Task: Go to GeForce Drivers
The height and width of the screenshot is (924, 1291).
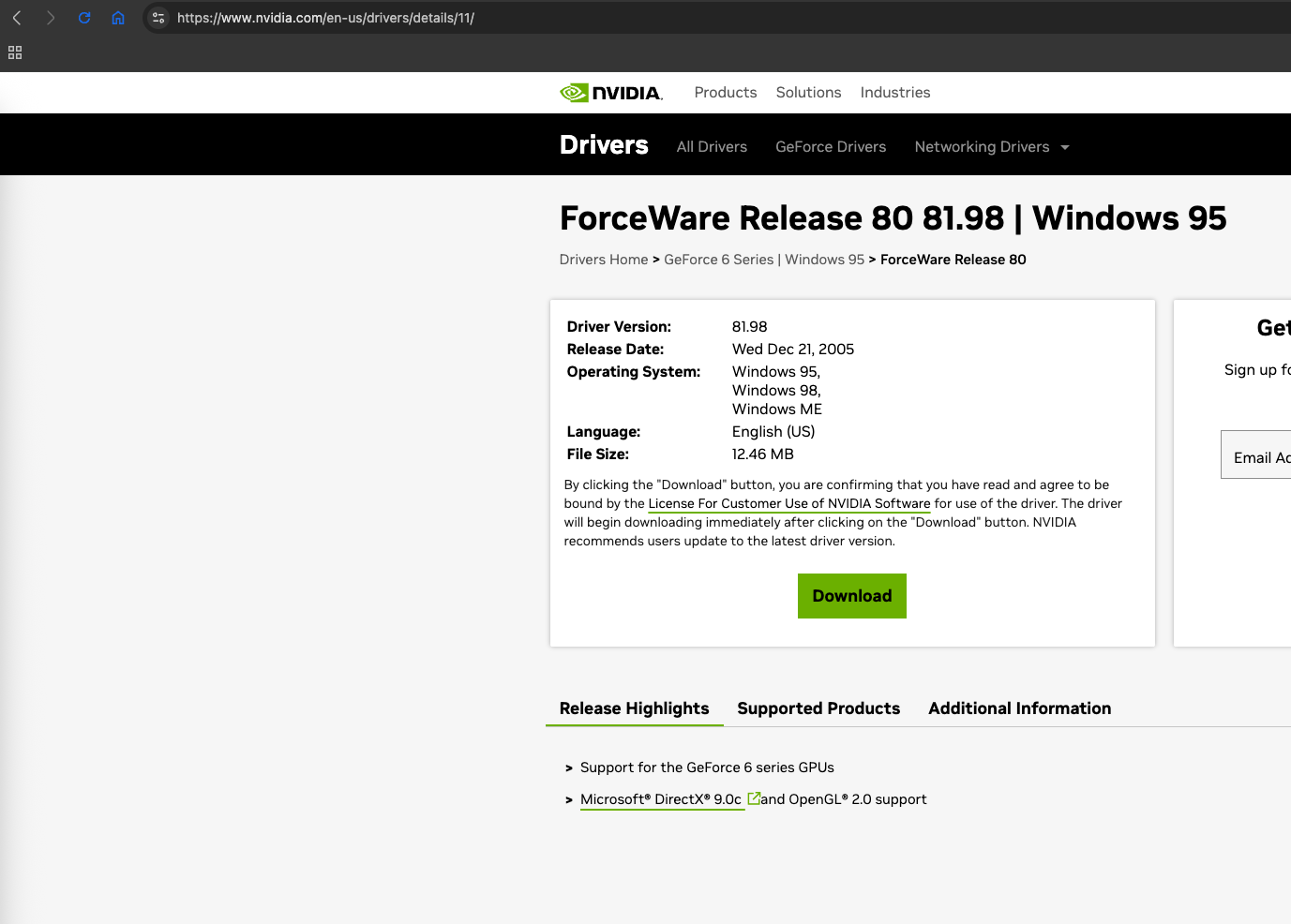Action: click(x=831, y=147)
